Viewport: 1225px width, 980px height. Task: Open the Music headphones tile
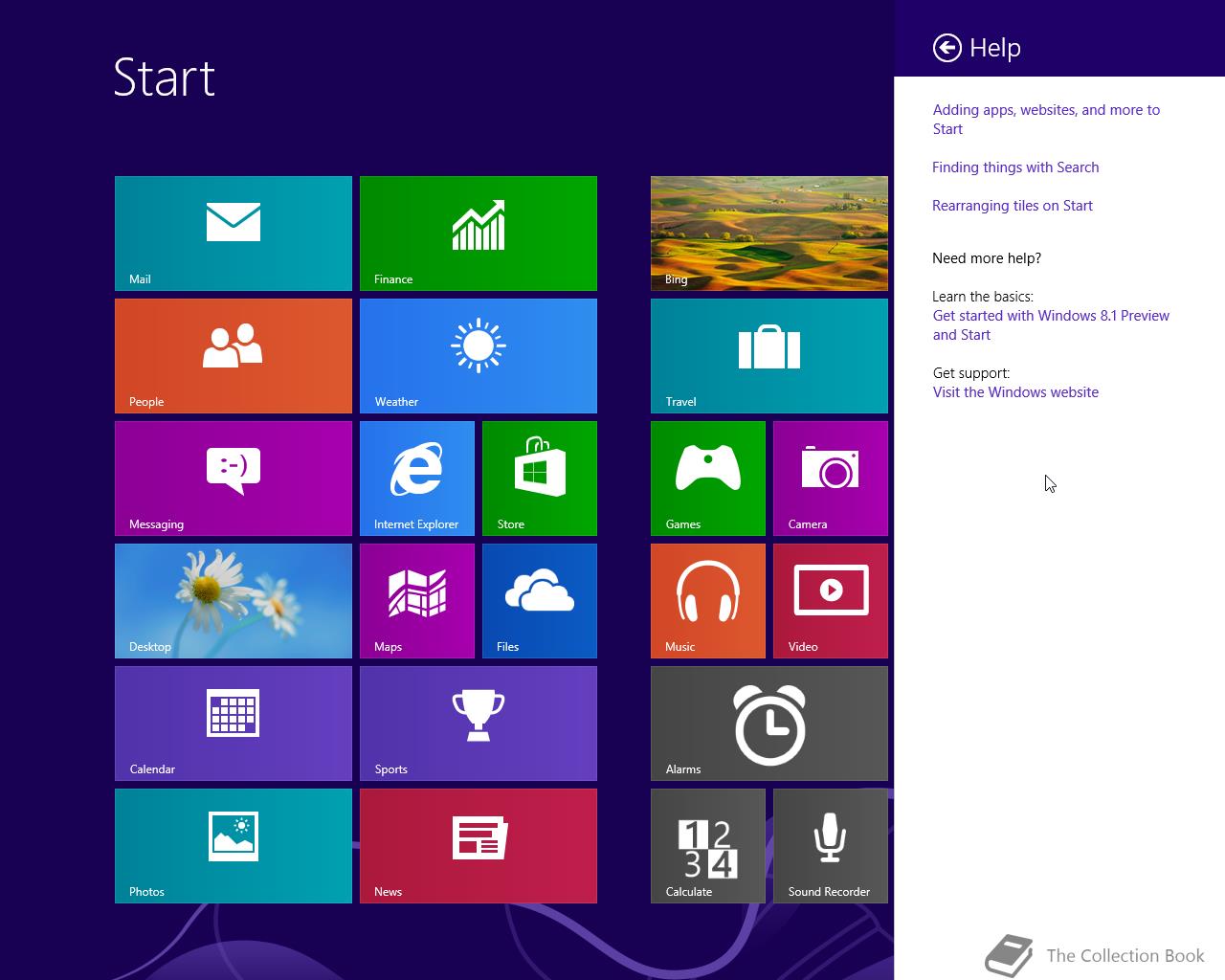pyautogui.click(x=708, y=601)
